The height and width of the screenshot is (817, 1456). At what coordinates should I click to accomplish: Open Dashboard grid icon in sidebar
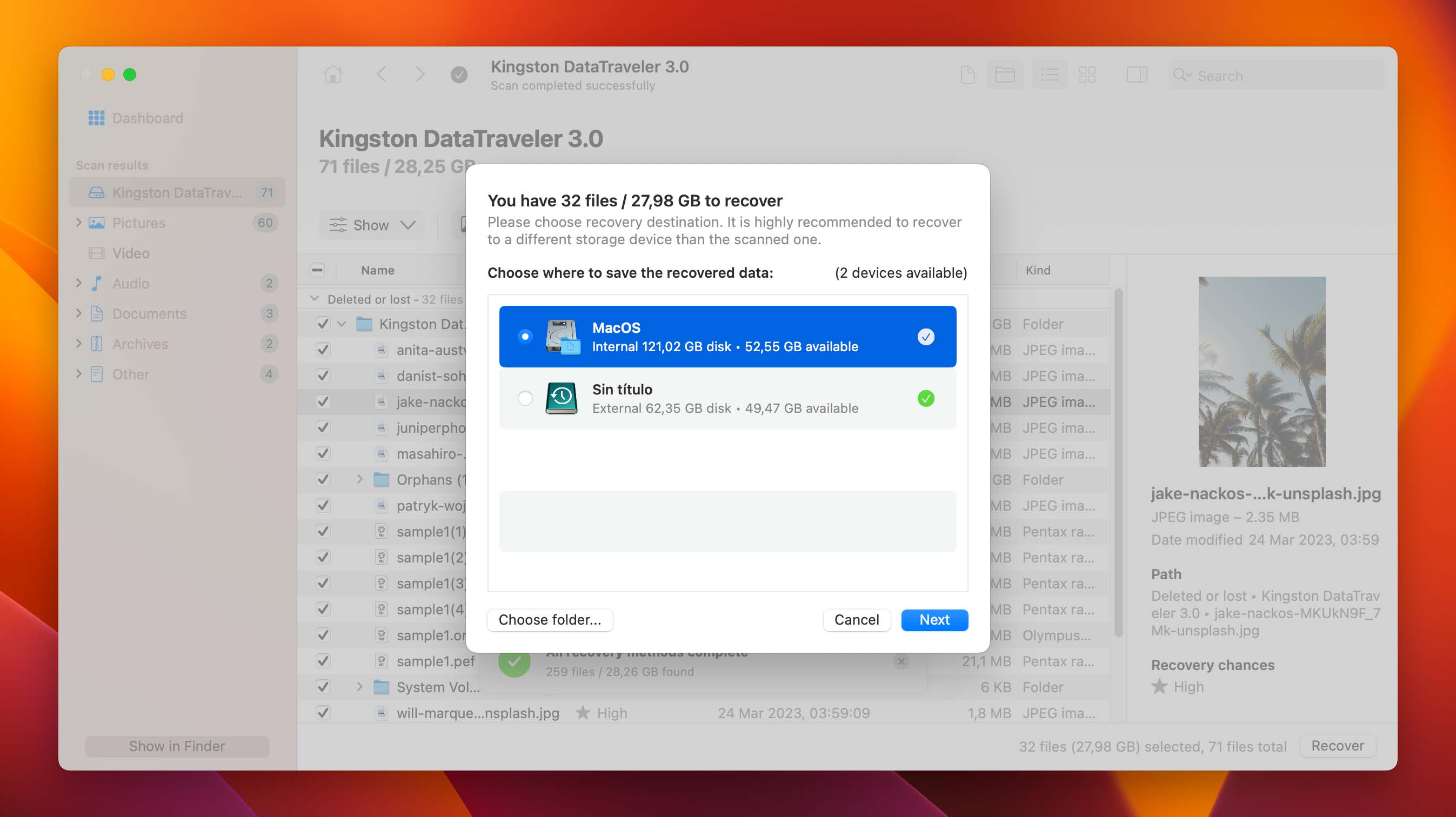[x=96, y=118]
